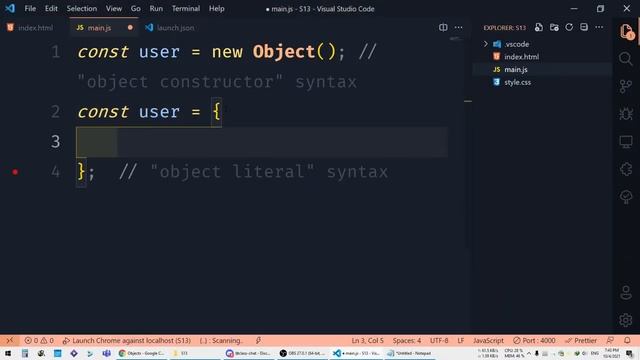Click the lightning icon in the status bar
This screenshot has height=360, width=640.
pos(258,340)
